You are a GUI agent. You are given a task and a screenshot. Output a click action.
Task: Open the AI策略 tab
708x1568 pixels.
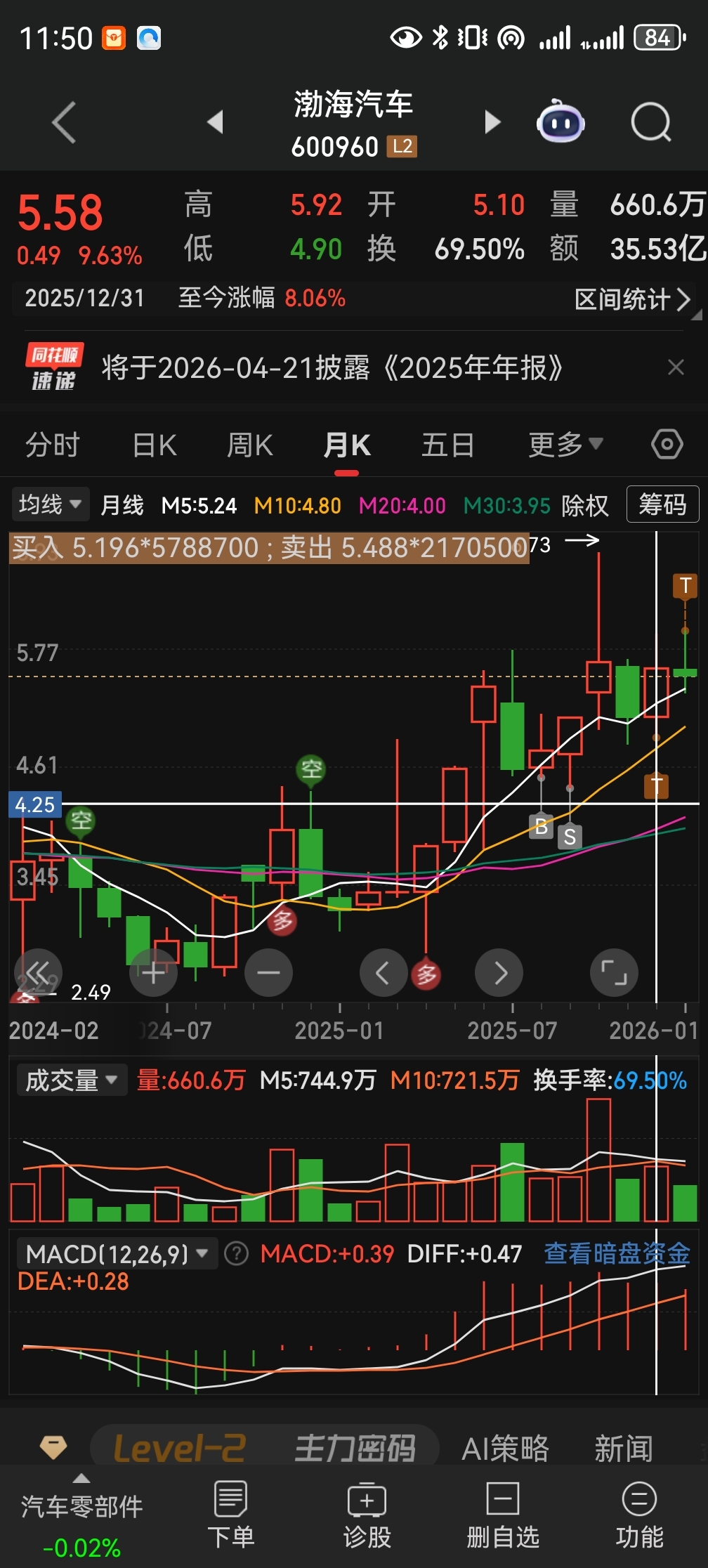505,1449
